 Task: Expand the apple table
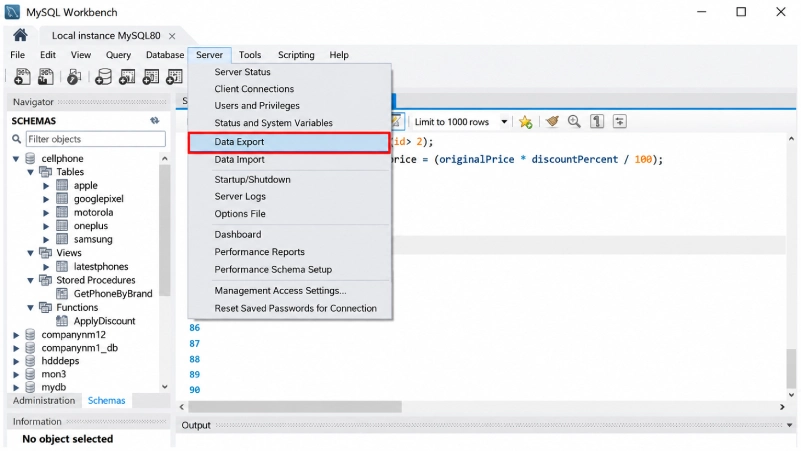pos(46,186)
